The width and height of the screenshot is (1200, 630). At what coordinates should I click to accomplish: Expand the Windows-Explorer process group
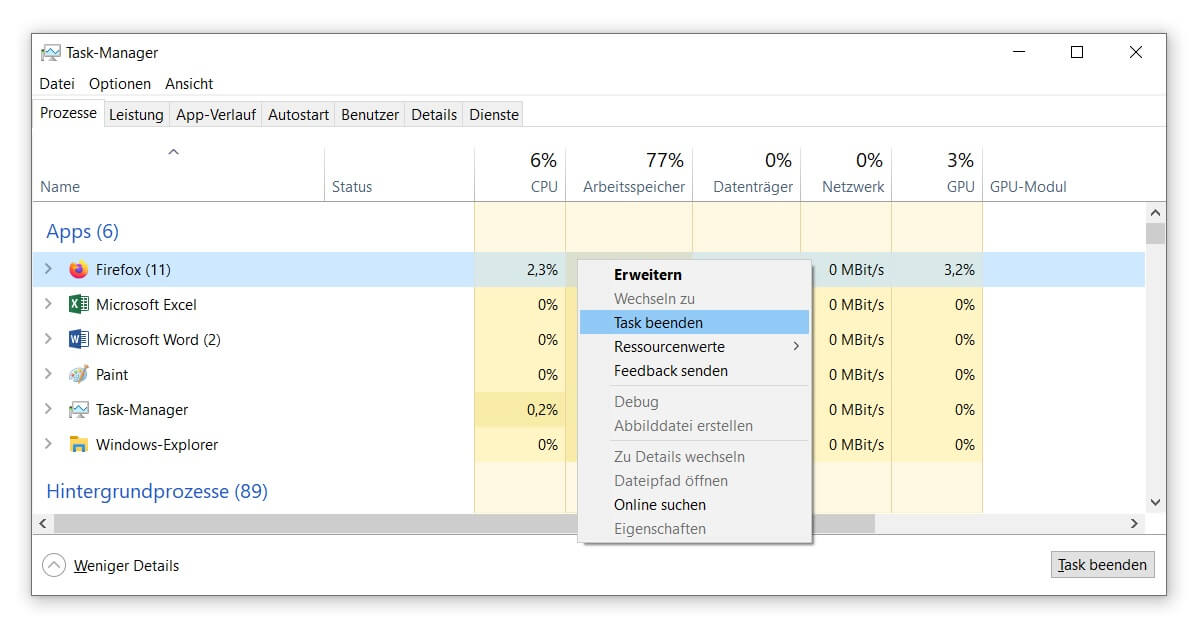coord(48,445)
